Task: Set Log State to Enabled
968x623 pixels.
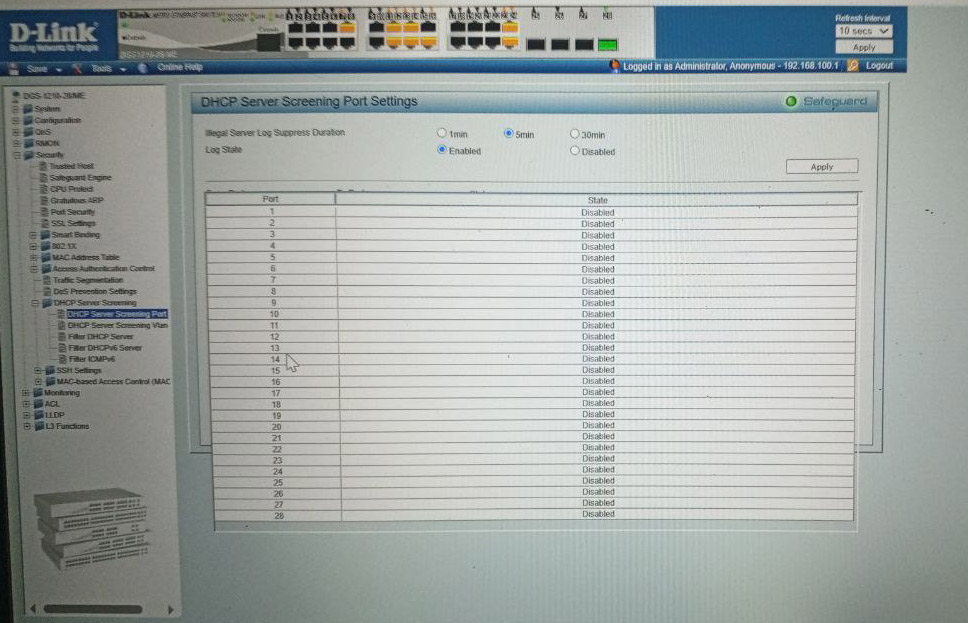Action: [x=441, y=149]
